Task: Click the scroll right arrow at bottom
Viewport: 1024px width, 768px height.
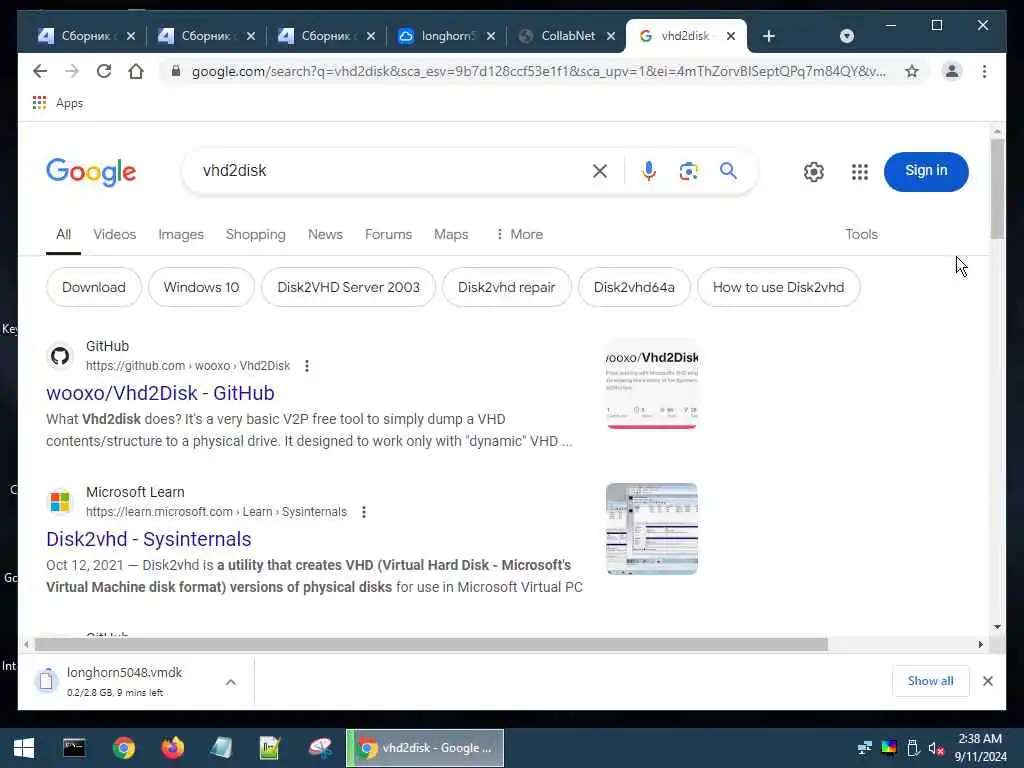Action: point(980,645)
